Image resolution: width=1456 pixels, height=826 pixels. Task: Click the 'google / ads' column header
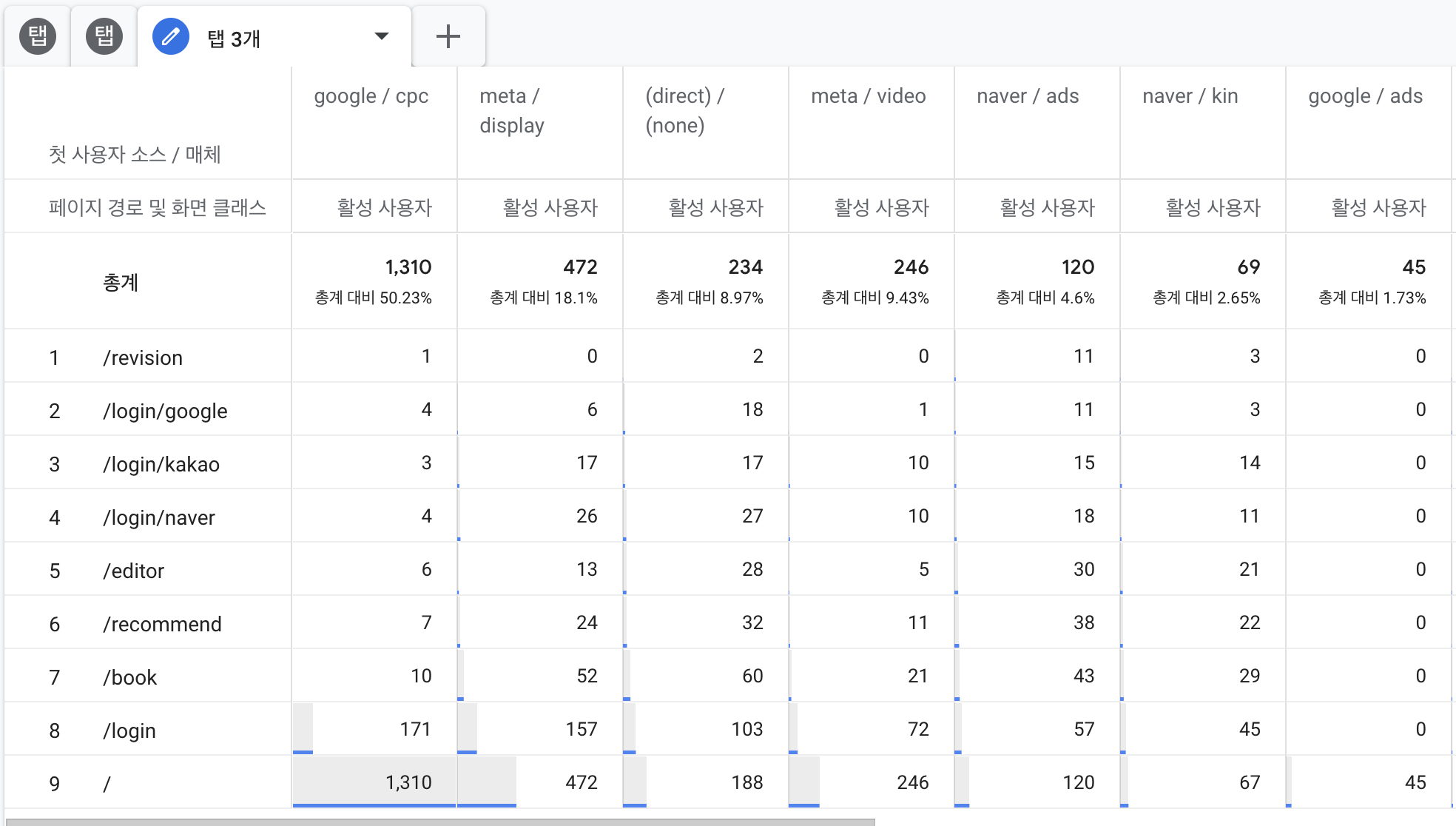pos(1366,96)
